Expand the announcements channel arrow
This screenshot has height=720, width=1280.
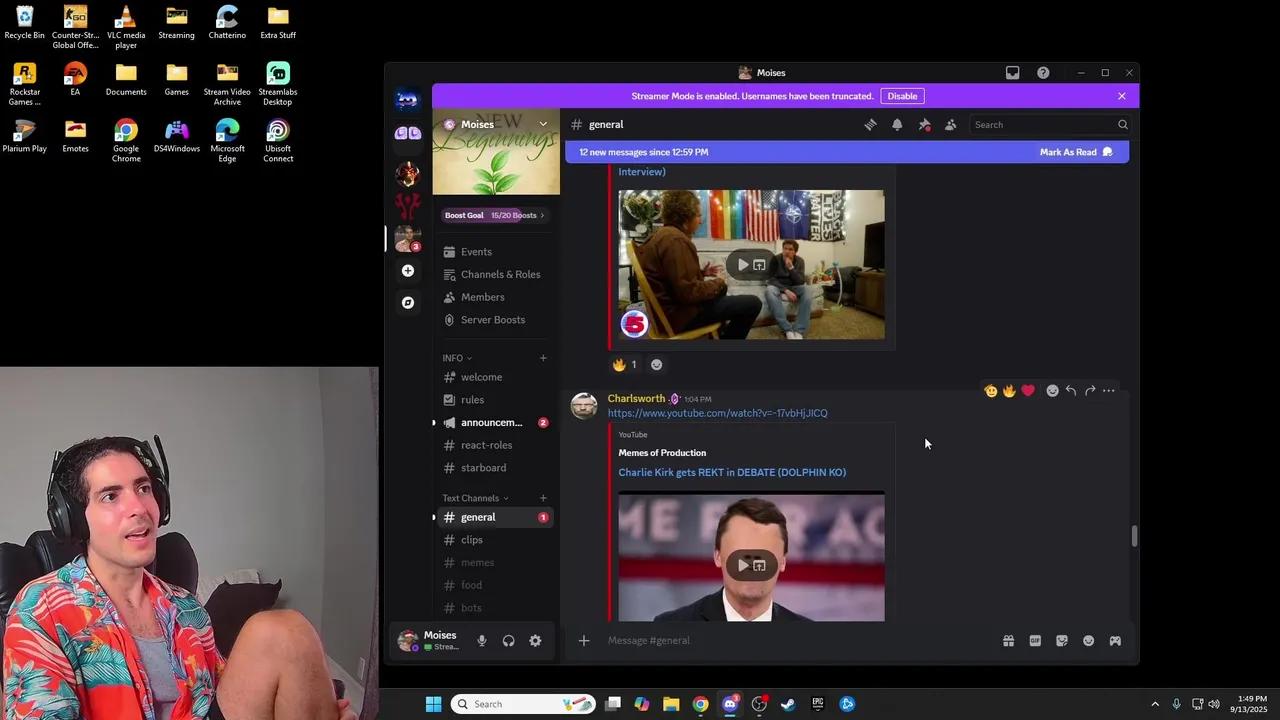point(434,423)
